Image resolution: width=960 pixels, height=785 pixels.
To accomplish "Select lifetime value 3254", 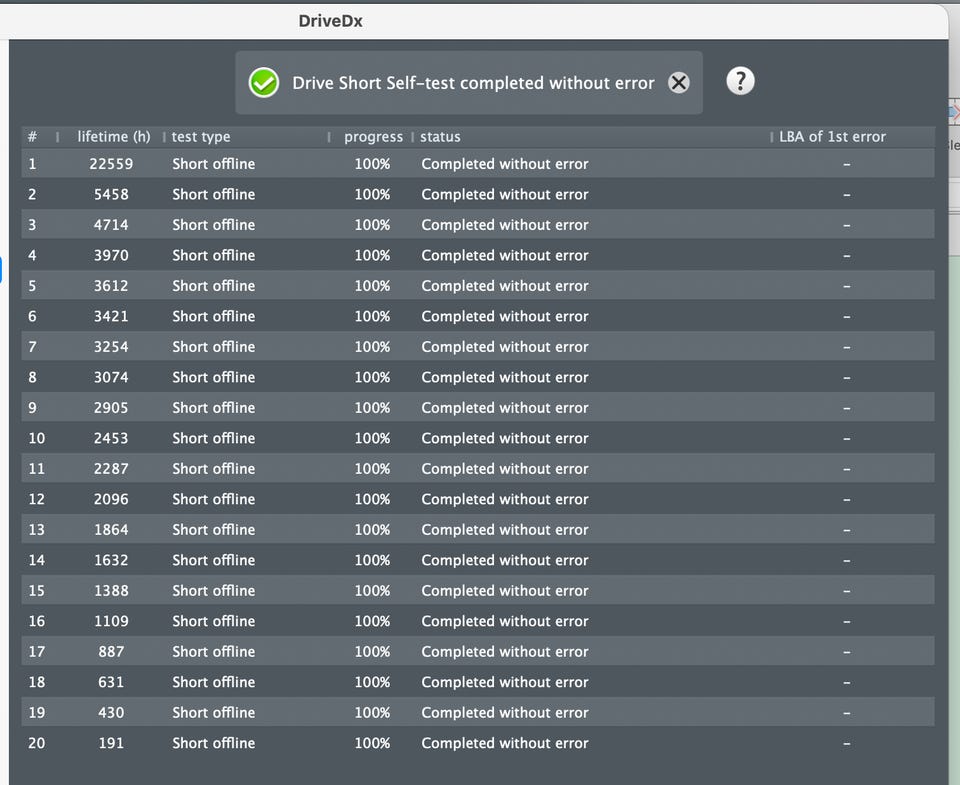I will pyautogui.click(x=111, y=347).
